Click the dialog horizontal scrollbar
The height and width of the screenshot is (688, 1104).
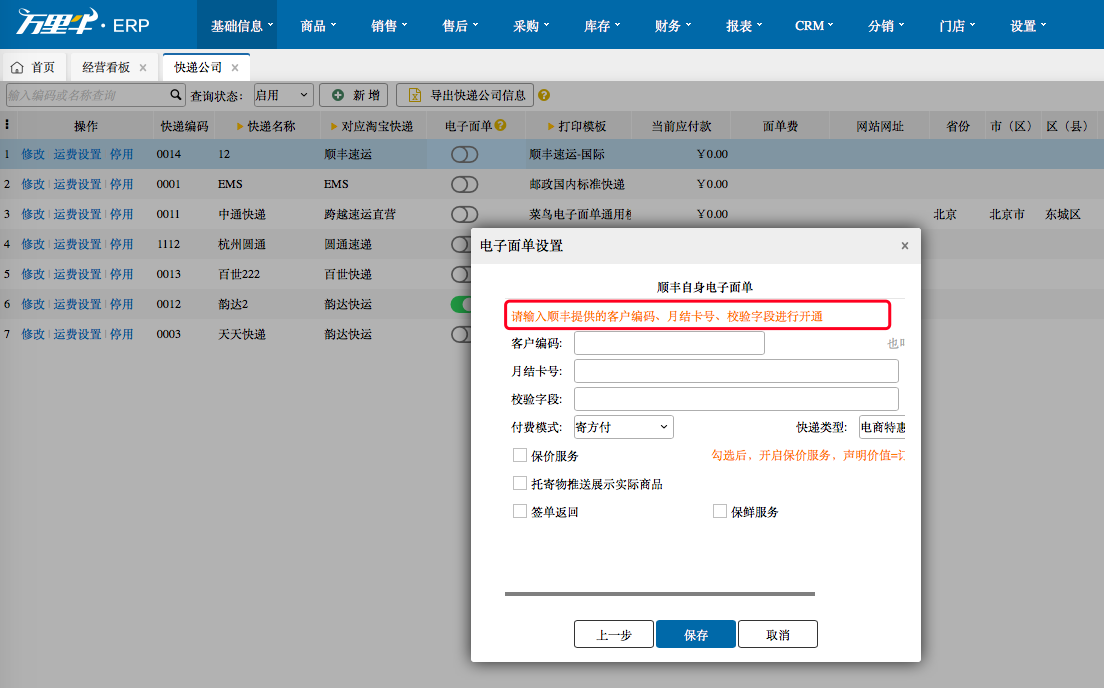660,594
